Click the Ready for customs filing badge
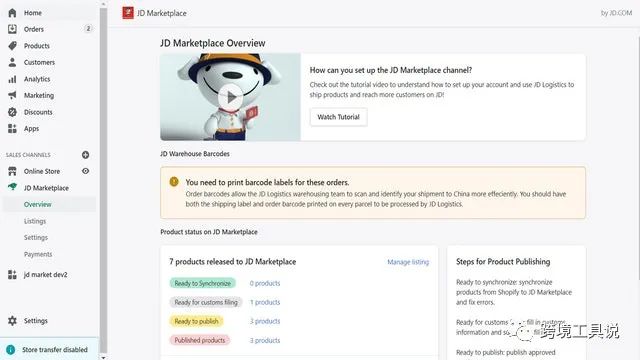Image resolution: width=640 pixels, height=360 pixels. coord(206,302)
